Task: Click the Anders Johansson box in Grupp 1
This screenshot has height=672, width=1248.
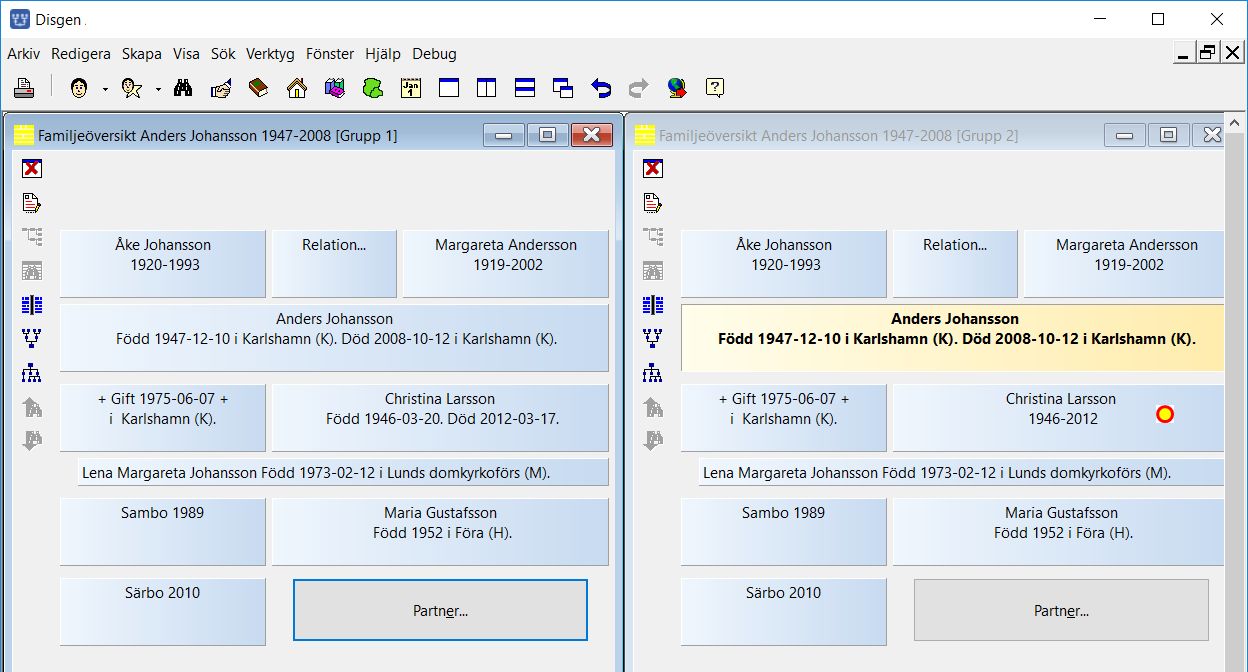Action: pyautogui.click(x=334, y=338)
